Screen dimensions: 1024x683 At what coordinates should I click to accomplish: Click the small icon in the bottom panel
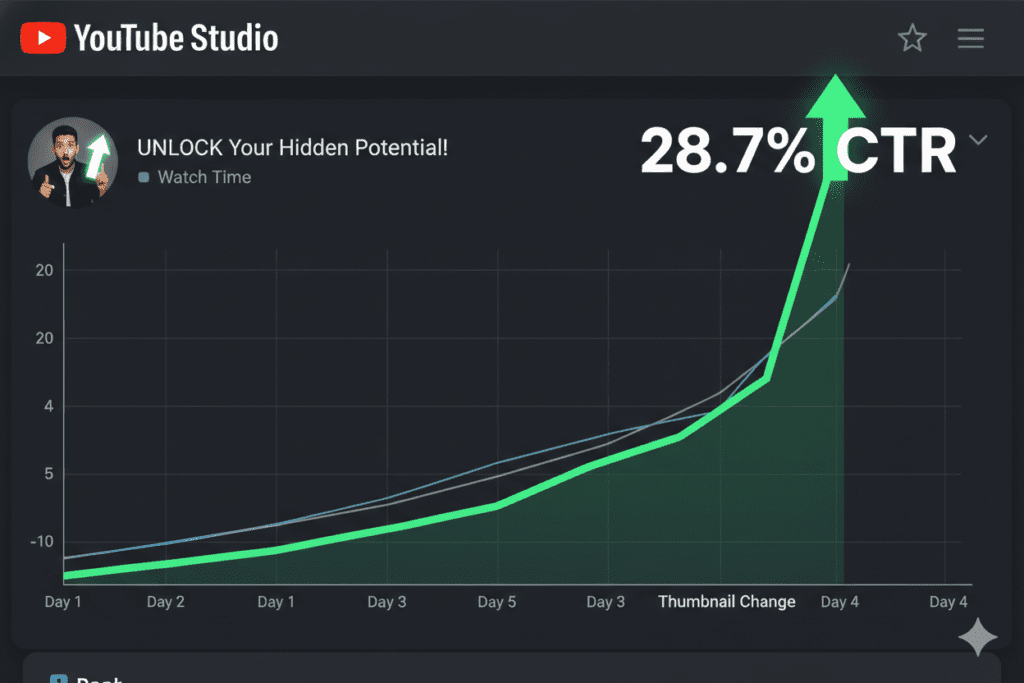[58, 678]
